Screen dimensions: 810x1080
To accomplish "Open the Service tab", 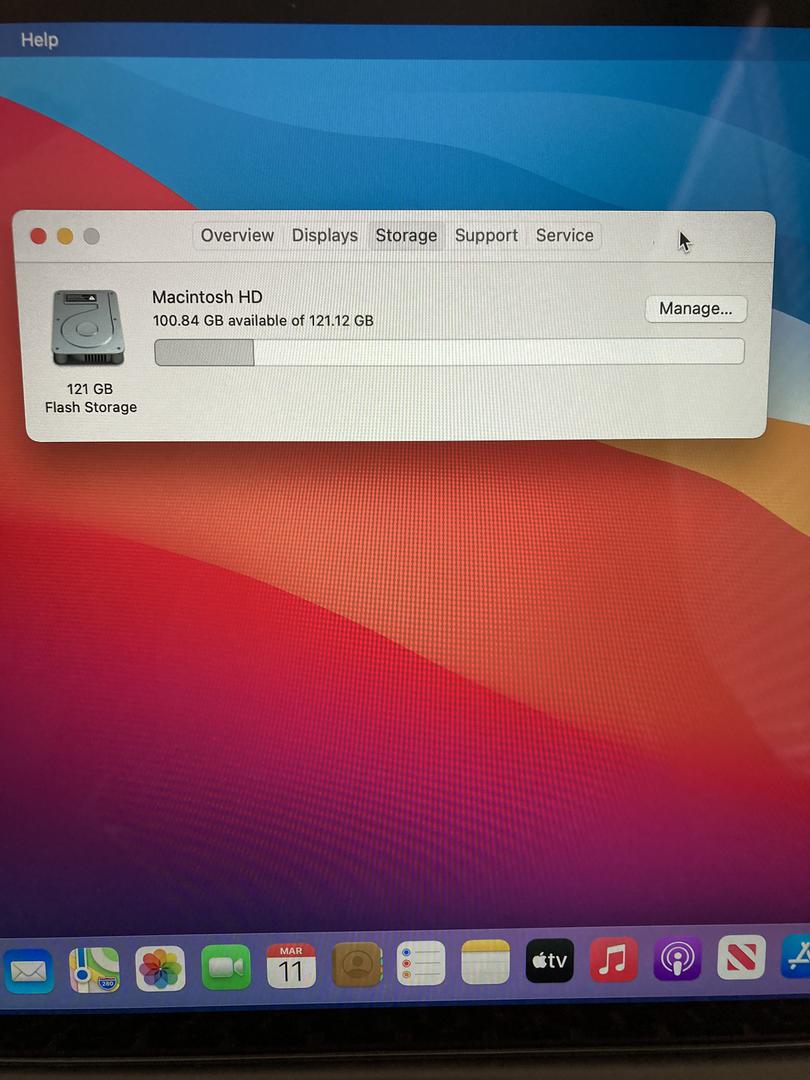I will point(565,236).
